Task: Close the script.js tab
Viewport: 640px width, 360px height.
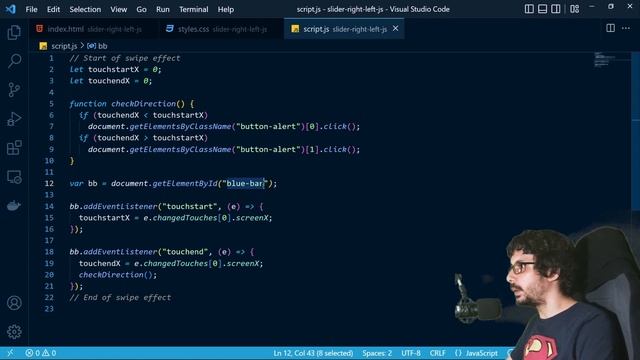Action: click(396, 29)
